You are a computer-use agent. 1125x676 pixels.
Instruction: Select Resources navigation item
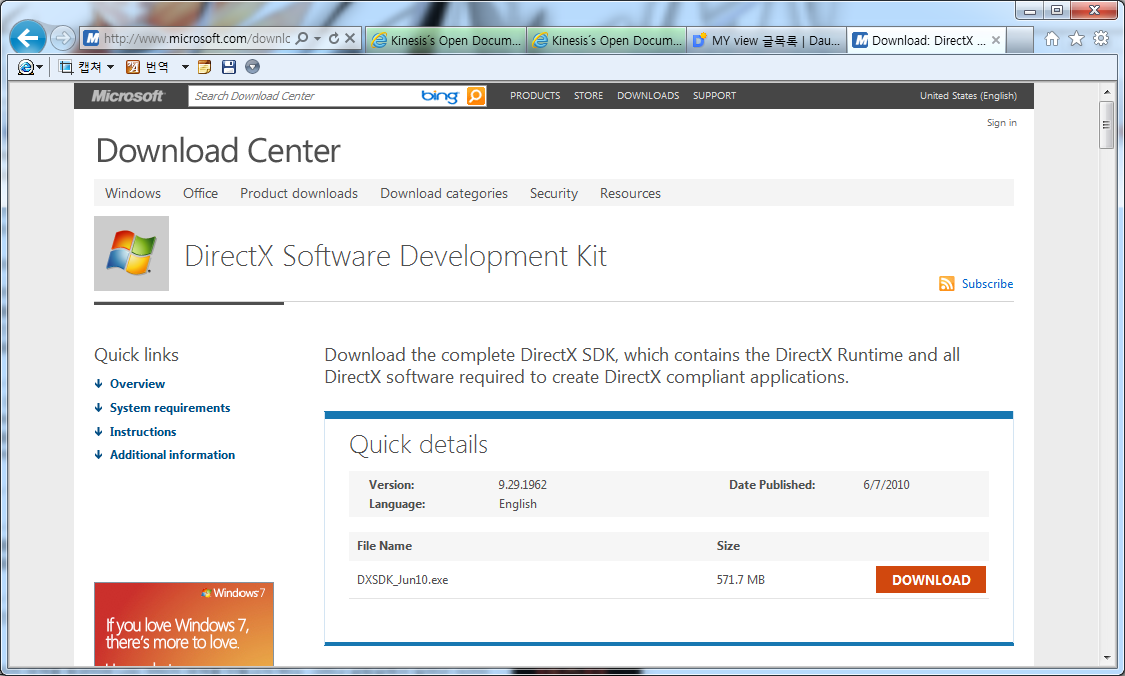pyautogui.click(x=630, y=193)
